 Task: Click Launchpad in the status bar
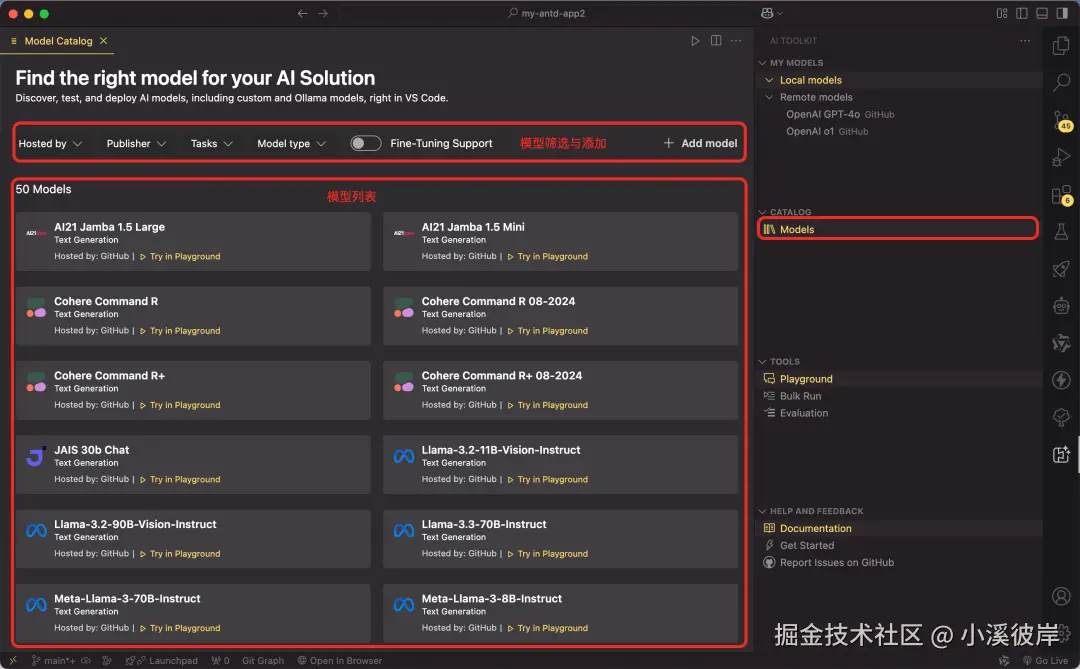[x=162, y=660]
